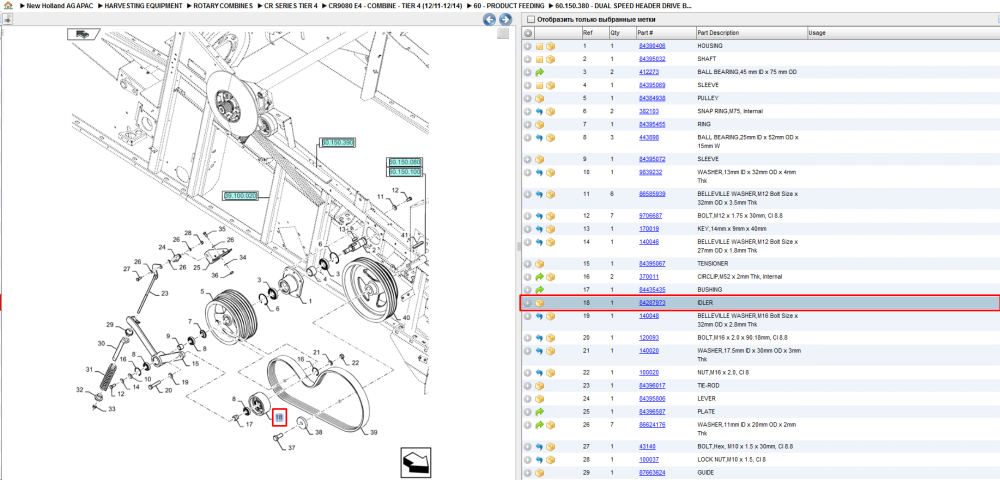The image size is (1000, 480).
Task: Click the note icon in SLEEVE ref 4 row
Action: click(539, 85)
